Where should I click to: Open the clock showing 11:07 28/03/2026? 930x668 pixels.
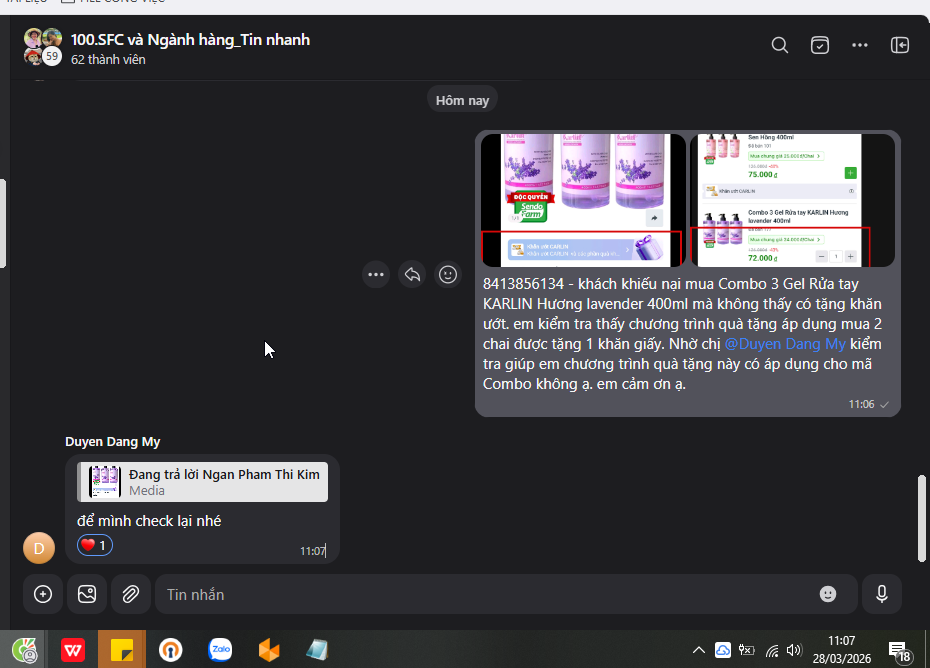tap(841, 650)
